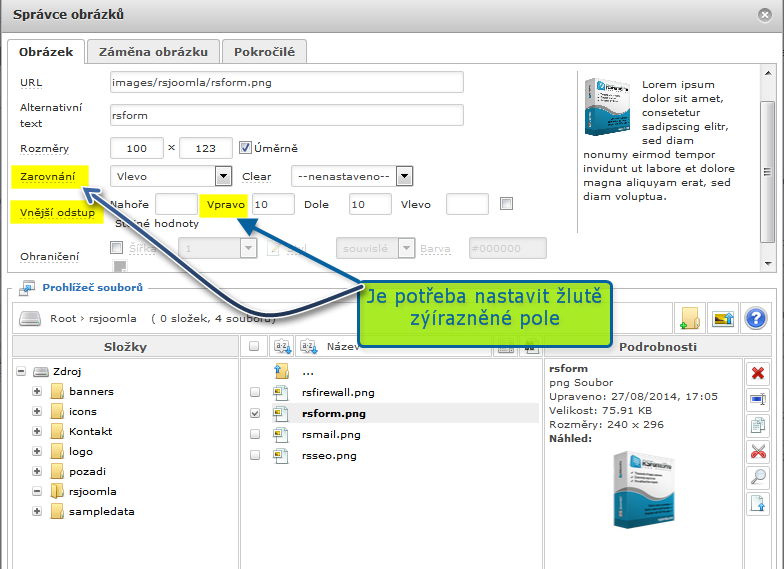Open the Clear dropdown showing --nenastaveno--

click(x=352, y=176)
